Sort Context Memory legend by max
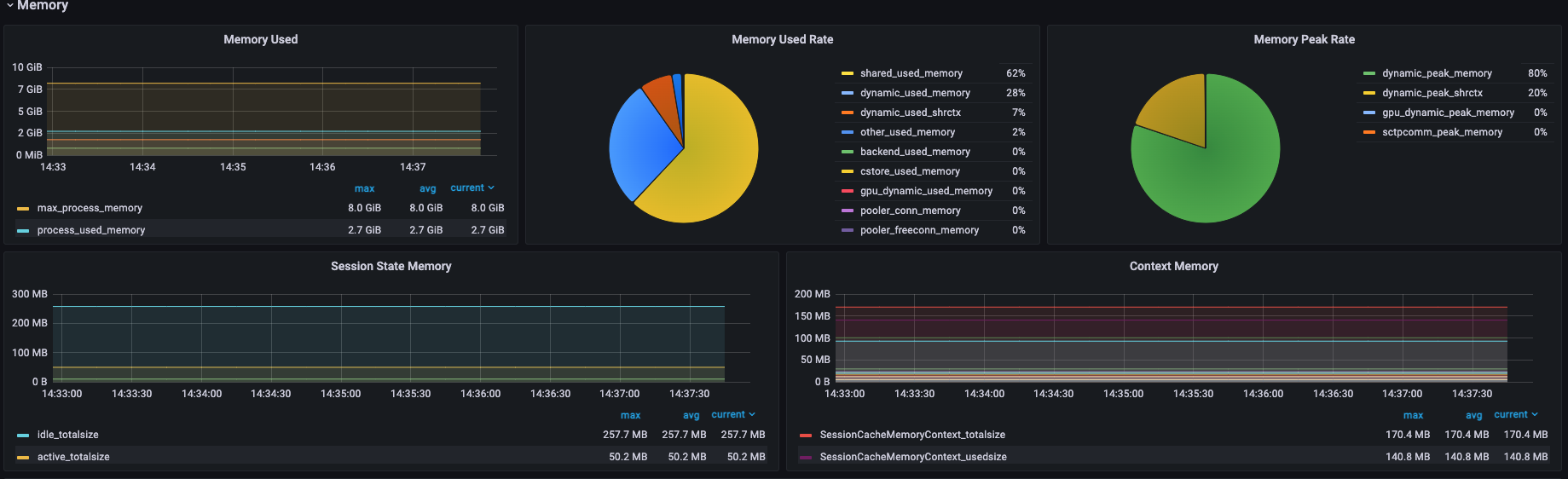 coord(1413,415)
